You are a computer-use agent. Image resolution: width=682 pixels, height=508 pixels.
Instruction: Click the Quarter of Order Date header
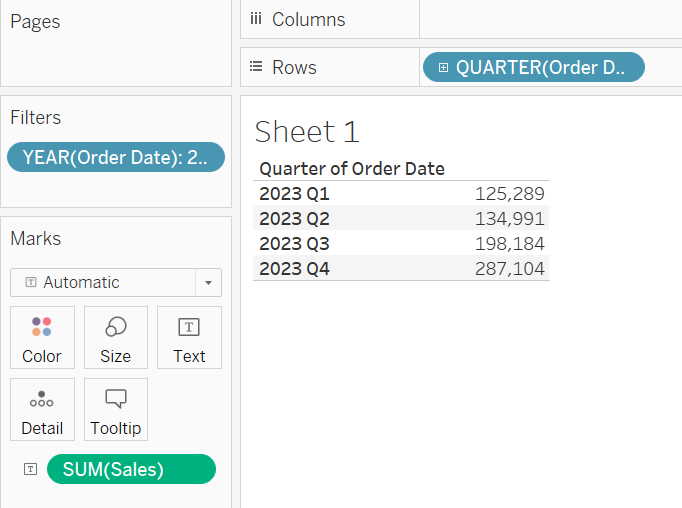pos(352,169)
